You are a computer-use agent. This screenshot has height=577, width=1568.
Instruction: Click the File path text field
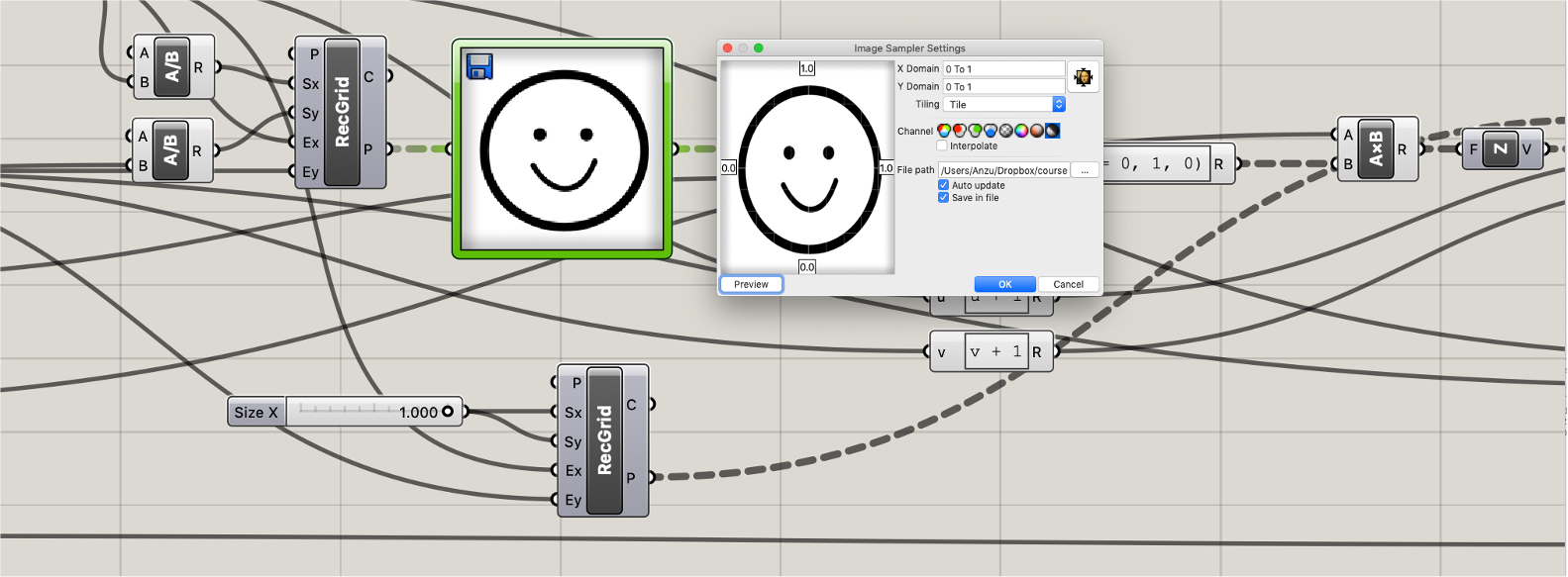[1003, 170]
